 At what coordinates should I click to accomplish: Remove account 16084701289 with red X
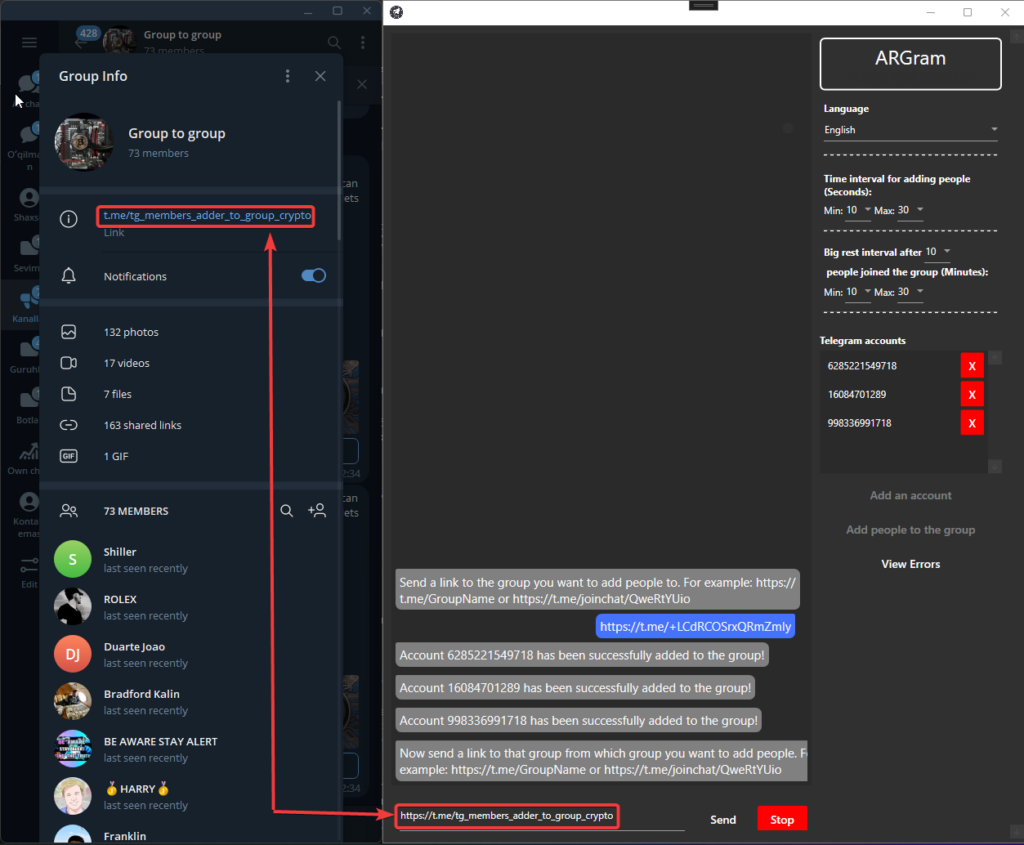[x=971, y=395]
